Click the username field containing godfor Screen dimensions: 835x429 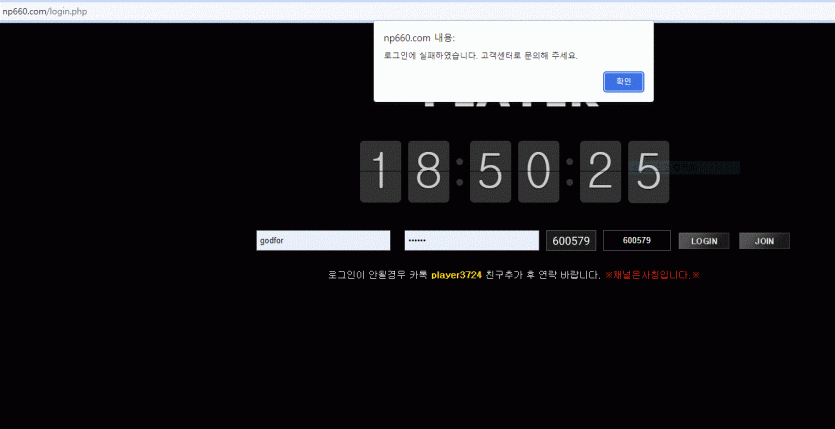323,241
